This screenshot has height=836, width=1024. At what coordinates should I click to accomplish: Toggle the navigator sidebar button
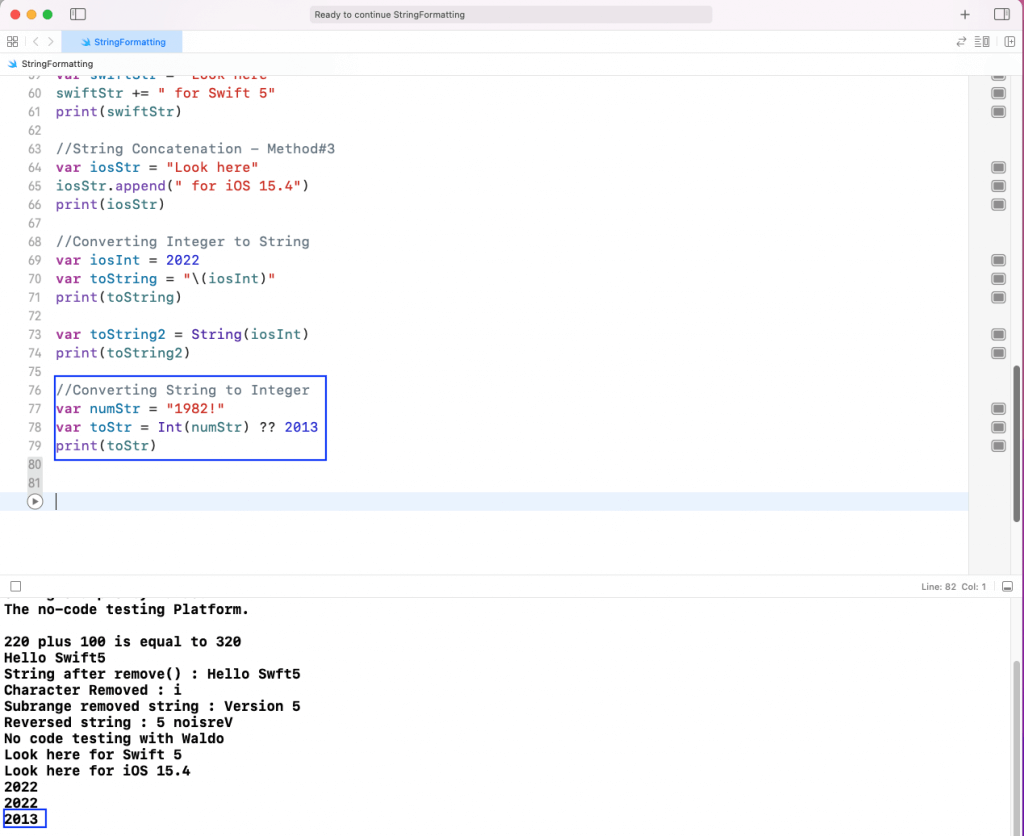(x=78, y=15)
